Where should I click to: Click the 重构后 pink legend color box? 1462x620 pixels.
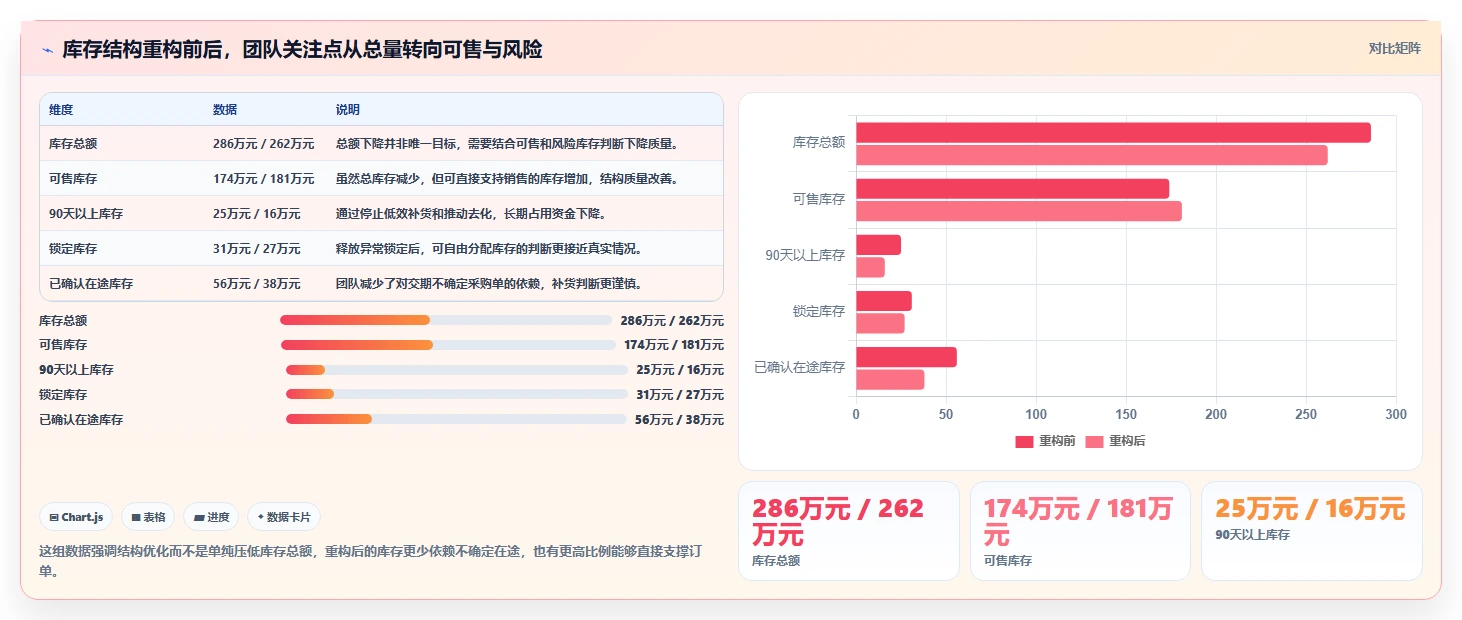click(x=1094, y=441)
